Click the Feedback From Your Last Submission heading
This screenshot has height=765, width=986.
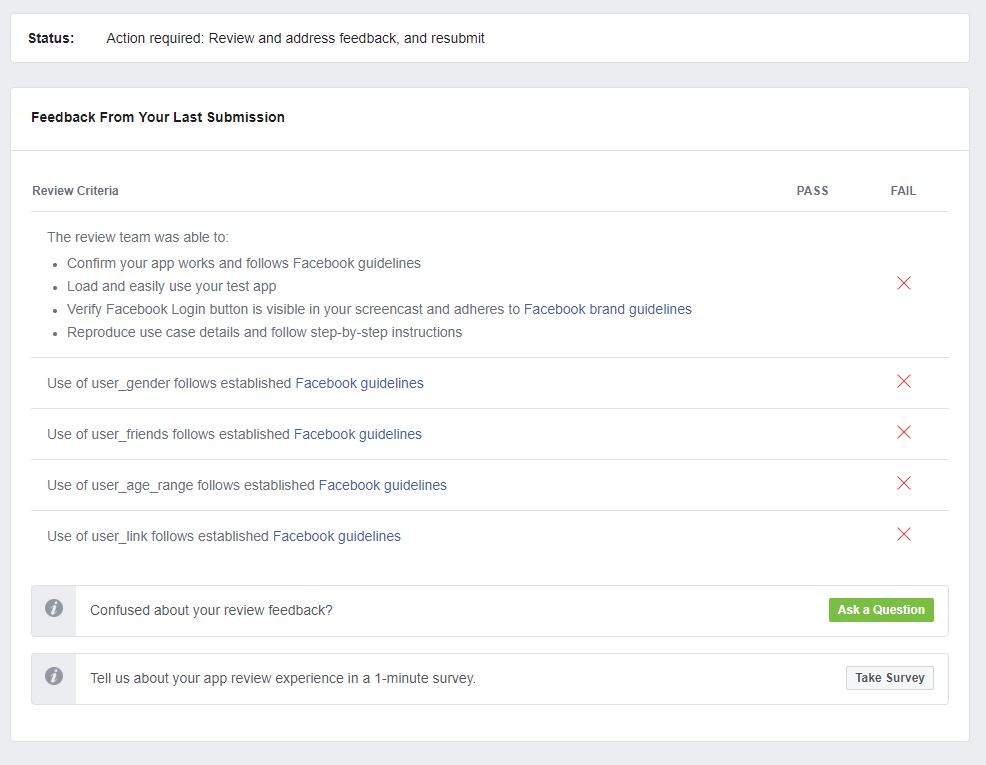pos(158,117)
